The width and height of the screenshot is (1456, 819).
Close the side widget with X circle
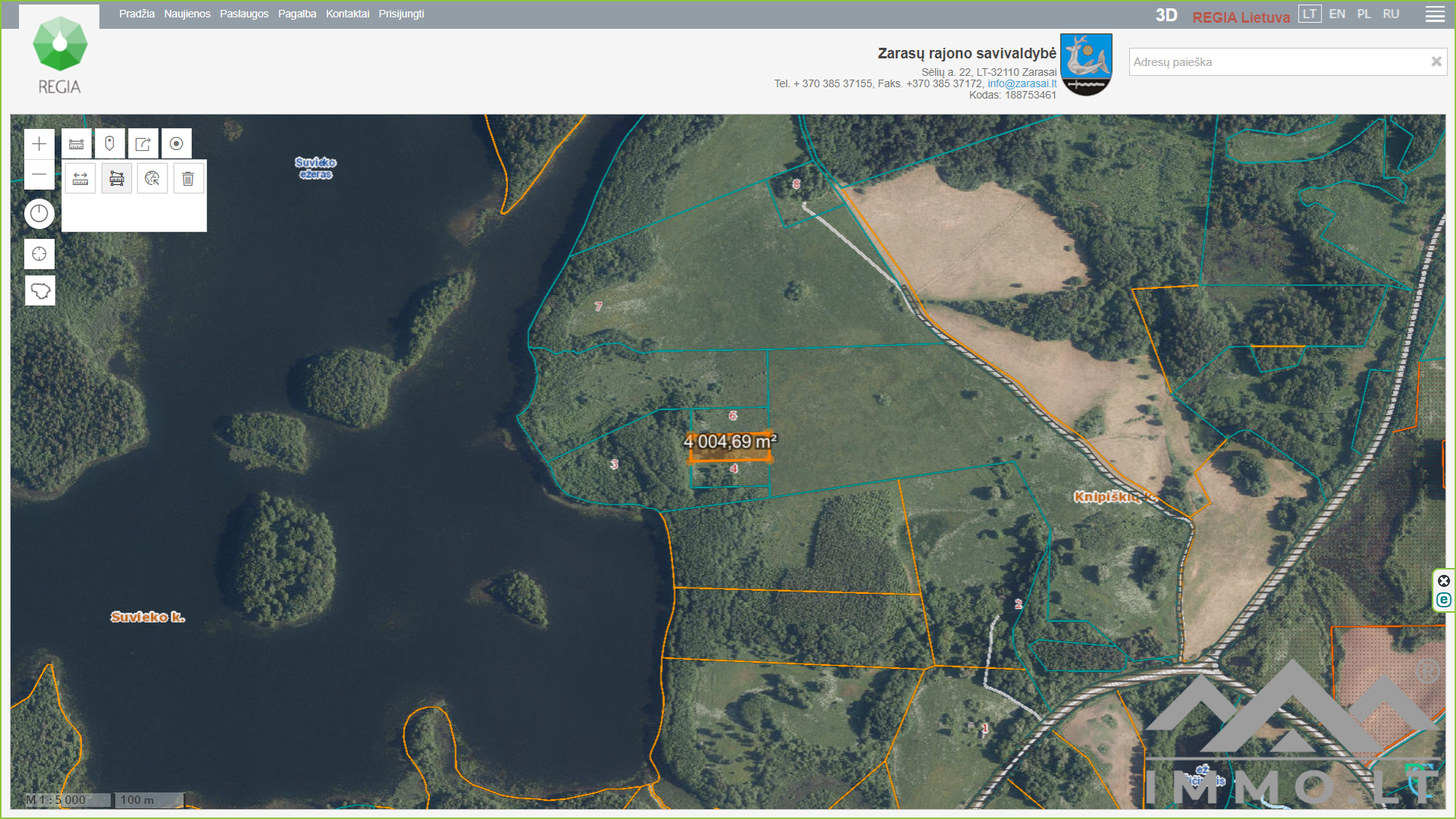coord(1444,581)
